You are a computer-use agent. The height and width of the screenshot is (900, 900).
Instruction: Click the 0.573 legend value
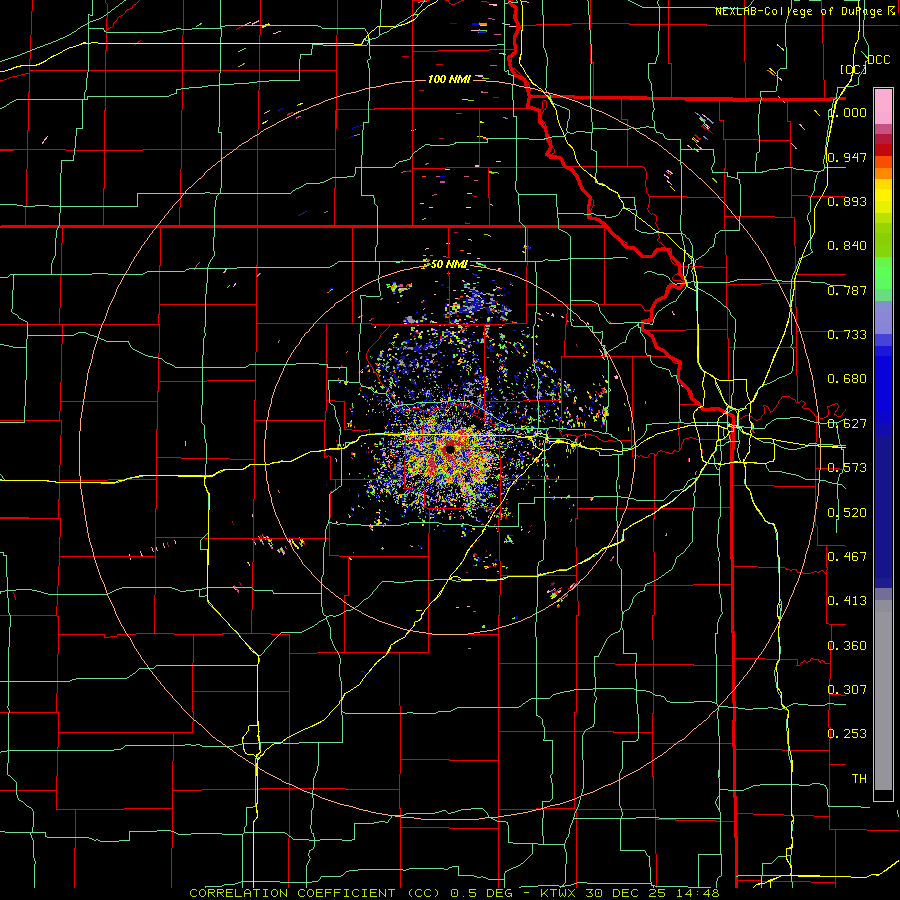pyautogui.click(x=847, y=468)
